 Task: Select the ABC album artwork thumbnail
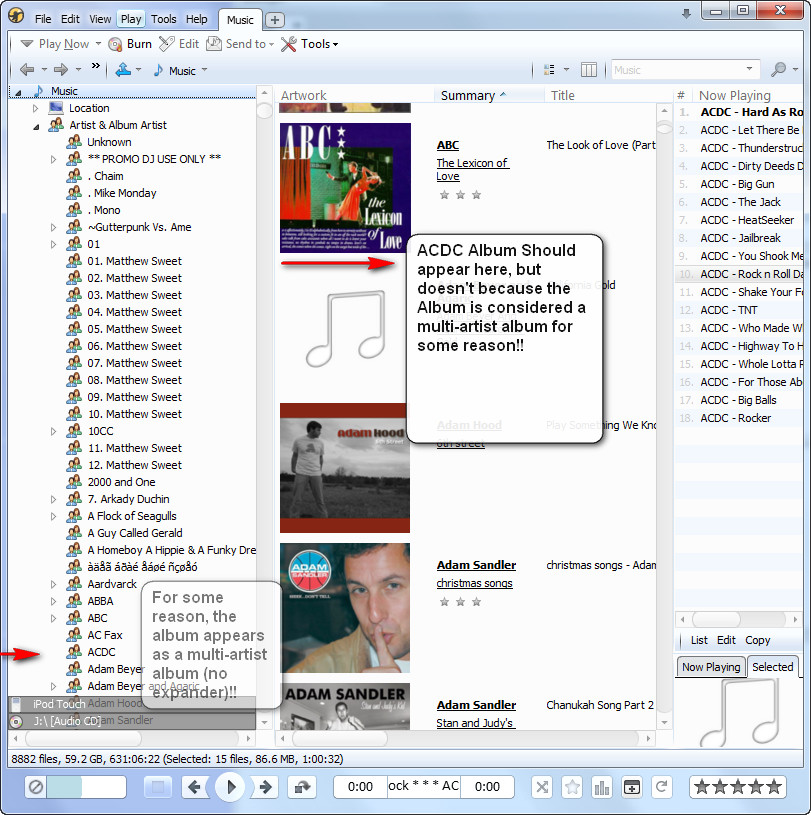(x=345, y=187)
